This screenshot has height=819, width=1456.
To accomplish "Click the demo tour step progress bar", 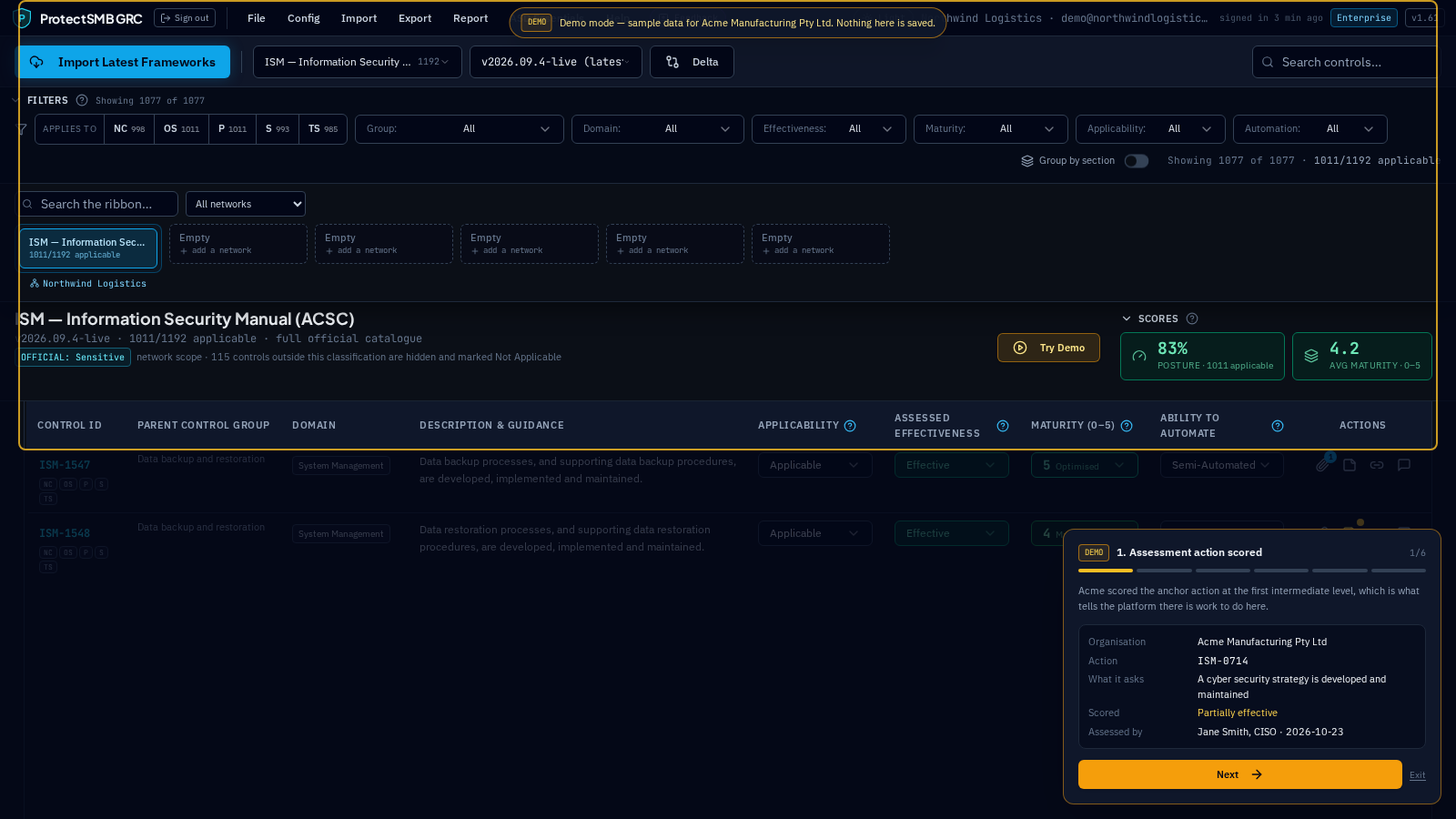I will (1252, 571).
